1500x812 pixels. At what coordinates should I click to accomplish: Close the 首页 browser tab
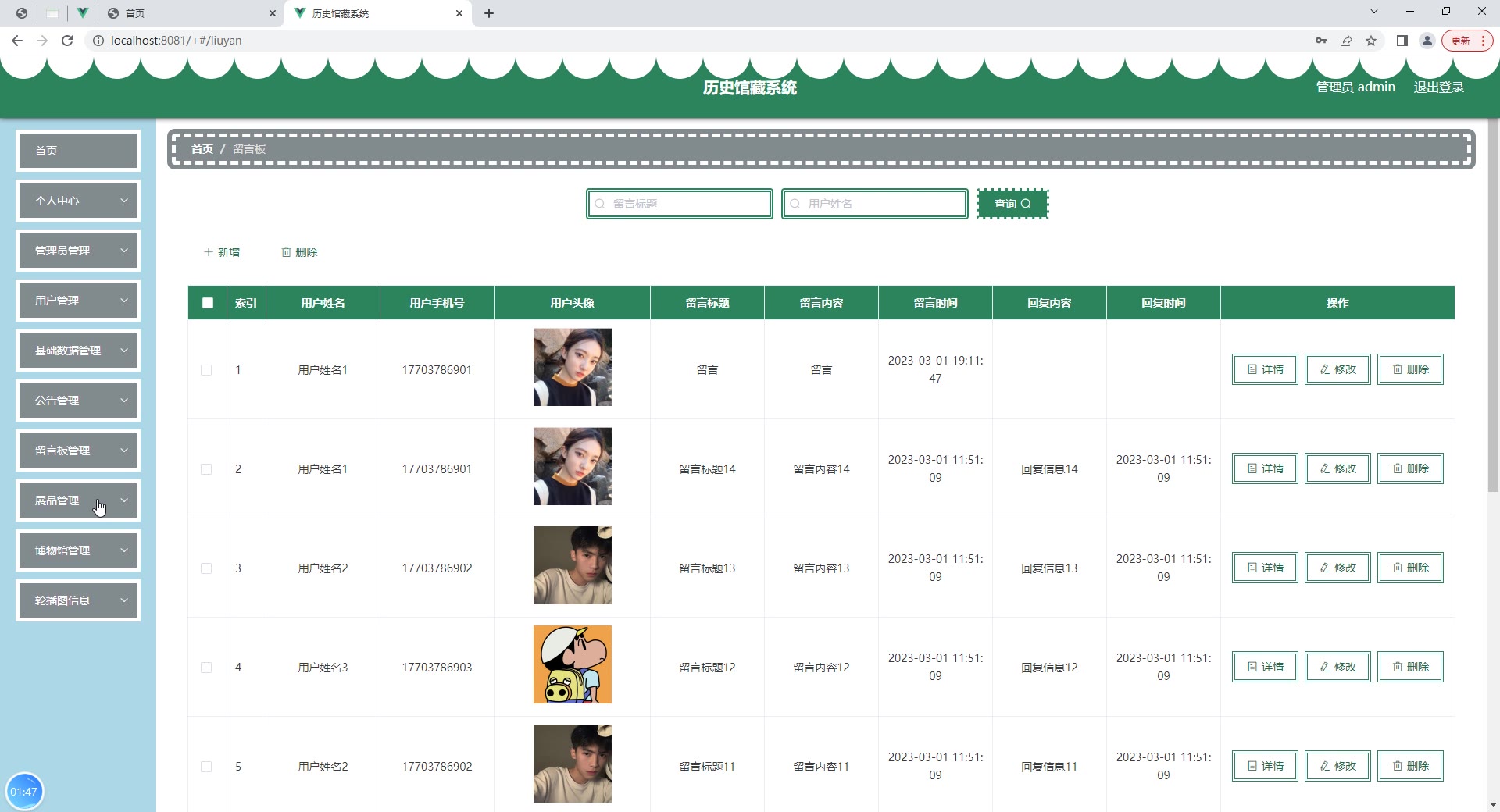[x=272, y=13]
